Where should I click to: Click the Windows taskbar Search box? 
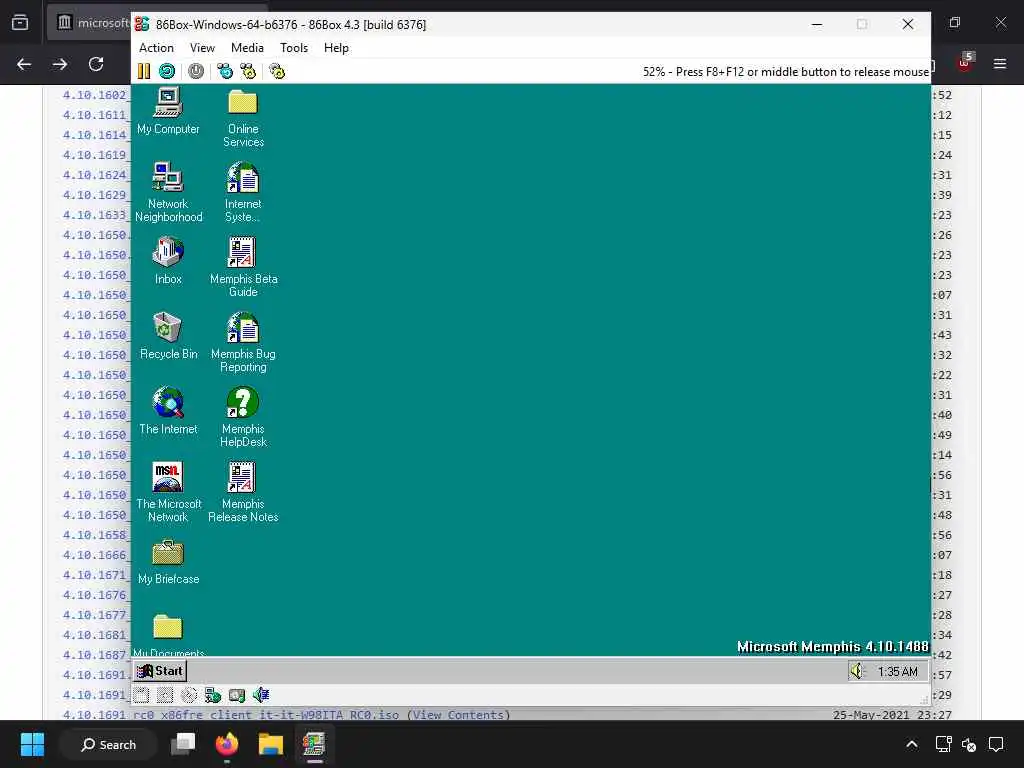108,744
